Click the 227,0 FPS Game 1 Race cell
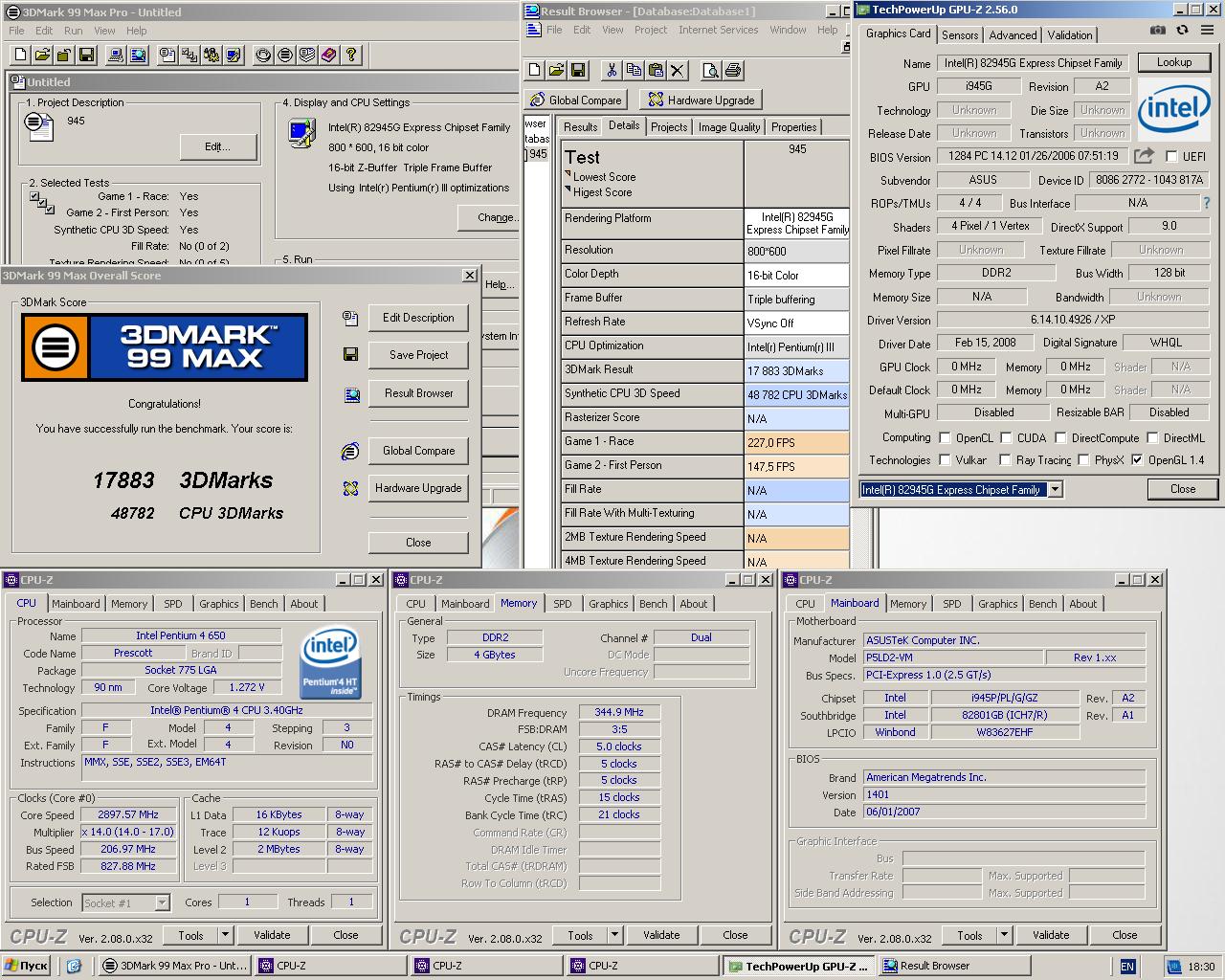The image size is (1225, 980). (x=797, y=442)
